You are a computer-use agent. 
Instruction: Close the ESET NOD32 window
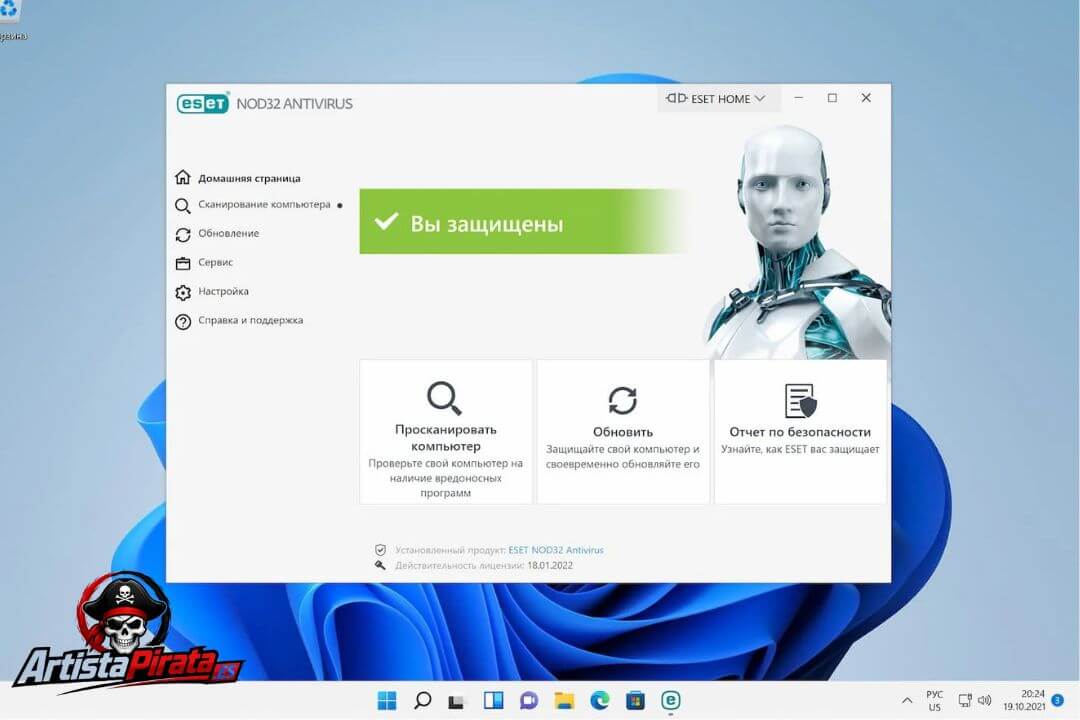click(866, 98)
